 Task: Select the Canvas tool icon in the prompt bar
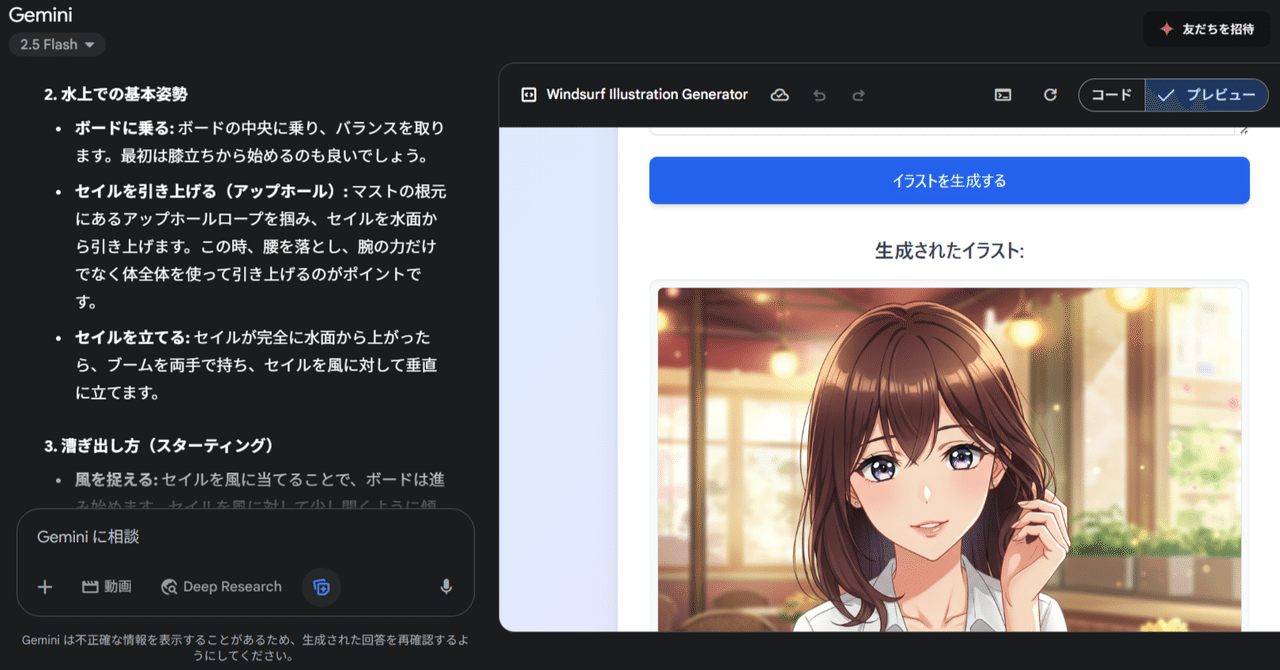pos(321,587)
